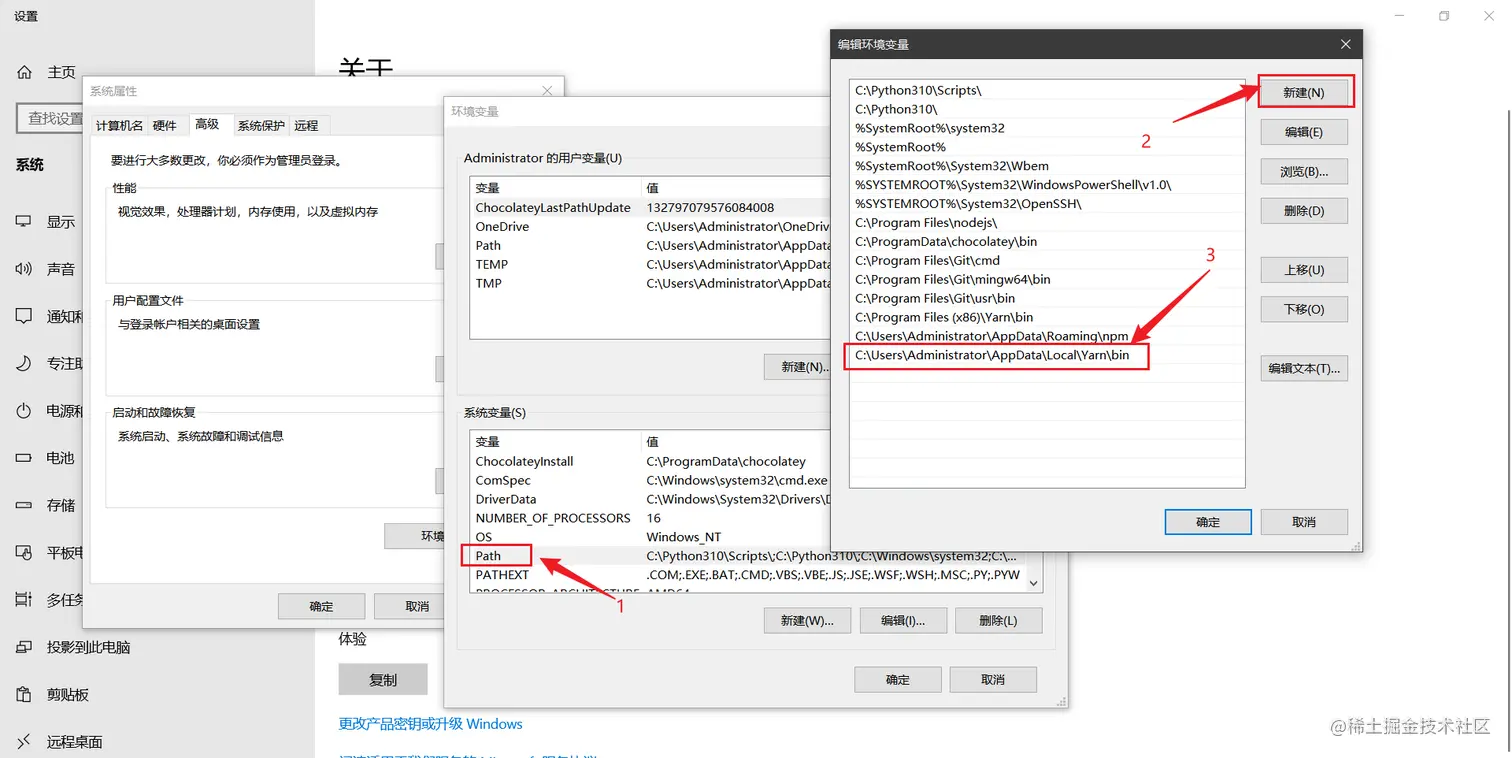This screenshot has width=1512, height=758.
Task: Select the Git\usr\bin path entry
Action: pos(1047,298)
